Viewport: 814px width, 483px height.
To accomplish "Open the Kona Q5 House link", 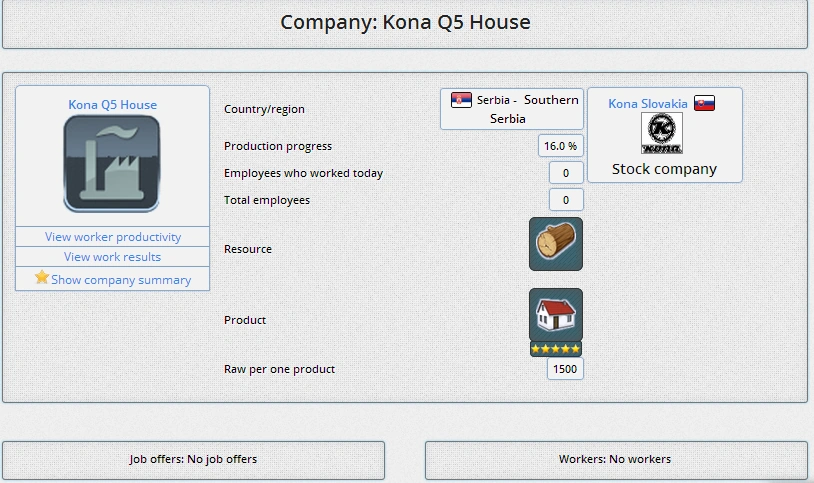I will (x=112, y=104).
